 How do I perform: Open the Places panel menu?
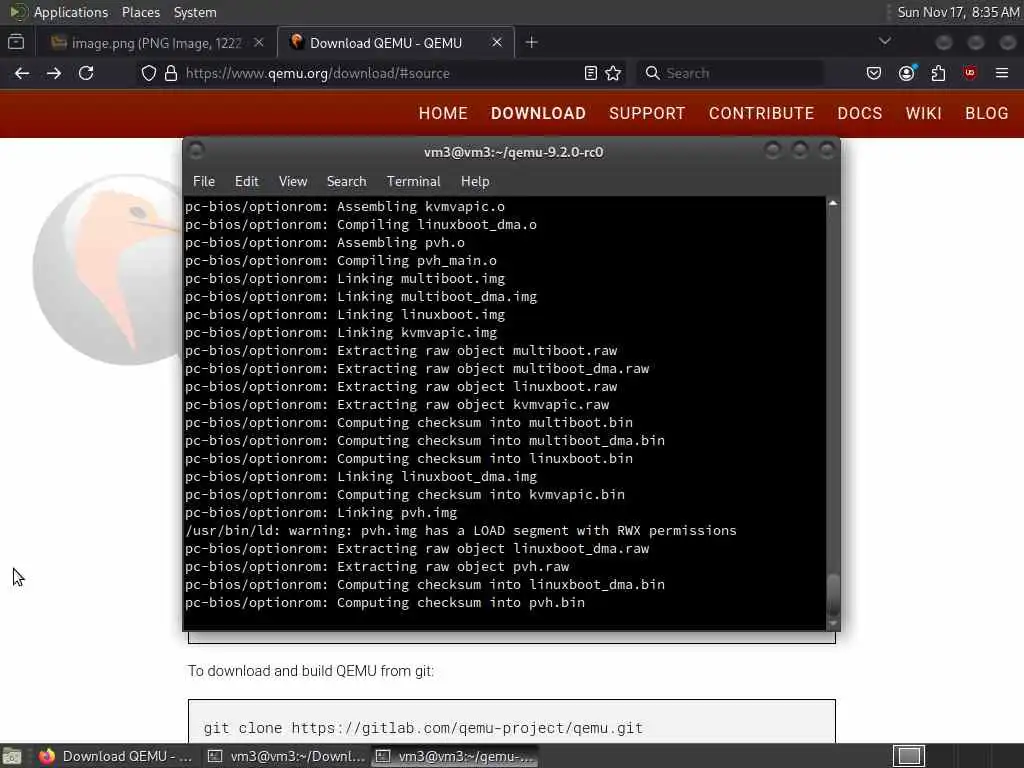pyautogui.click(x=140, y=12)
